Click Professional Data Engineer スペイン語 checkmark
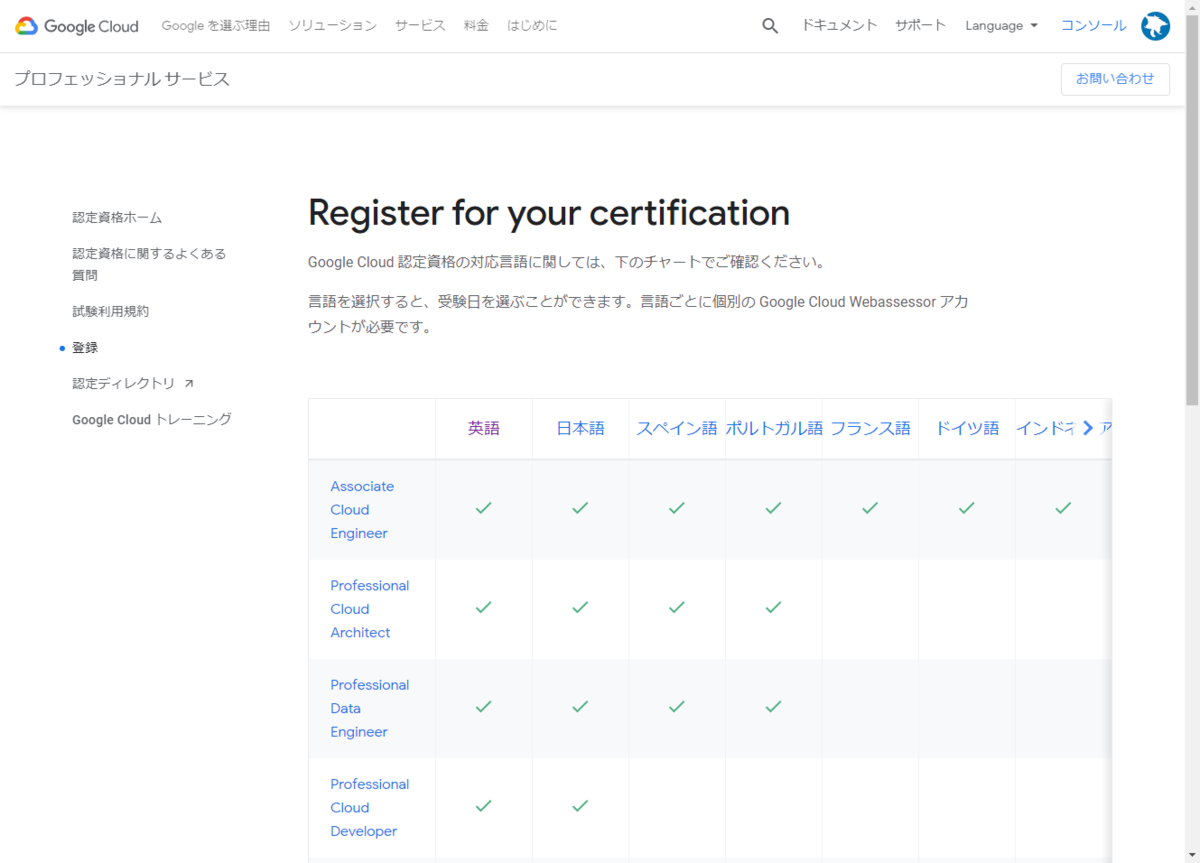Image resolution: width=1200 pixels, height=863 pixels. 677,706
